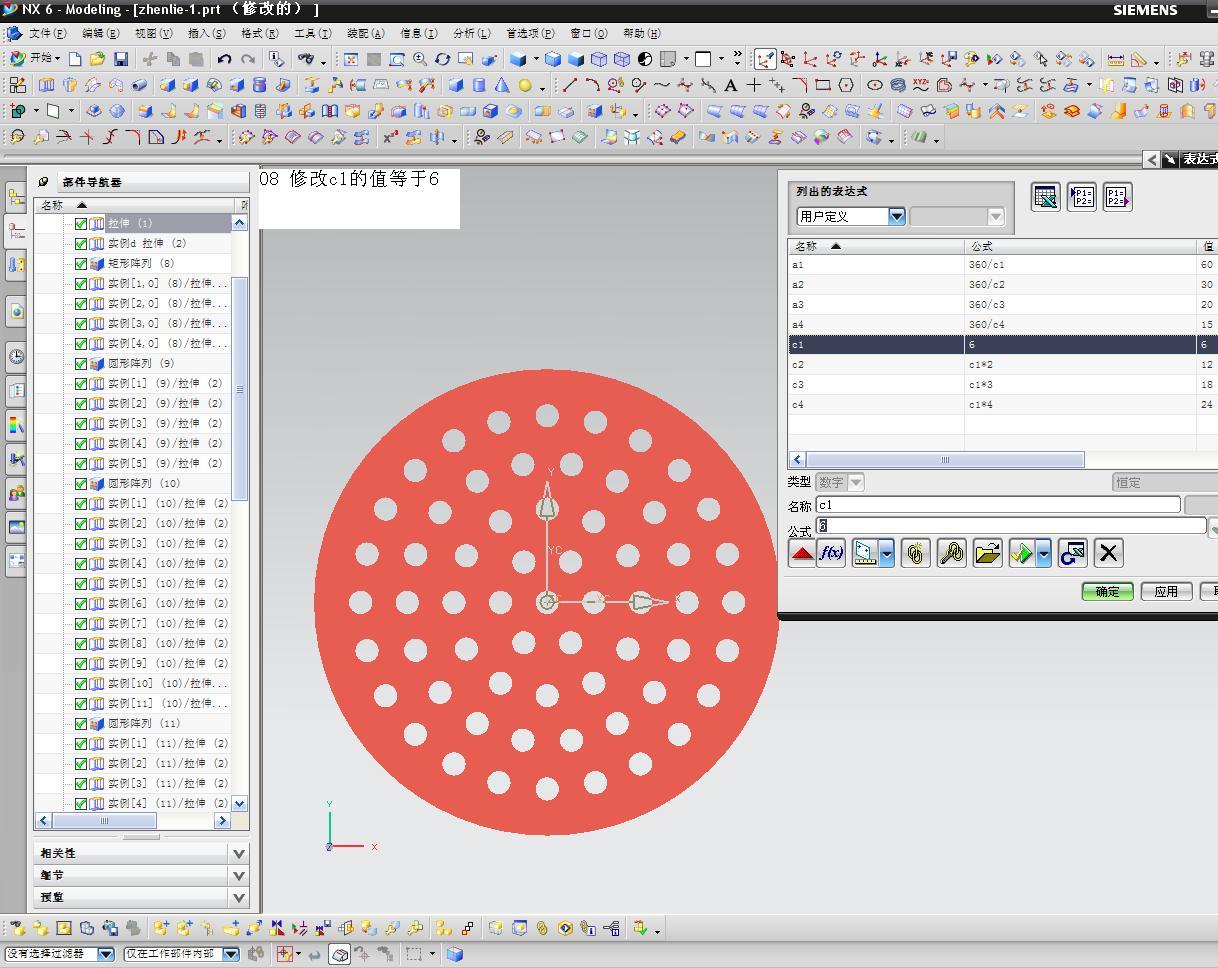Screen dimensions: 1218x968
Task: Click the 名称 name input field
Action: tap(998, 505)
